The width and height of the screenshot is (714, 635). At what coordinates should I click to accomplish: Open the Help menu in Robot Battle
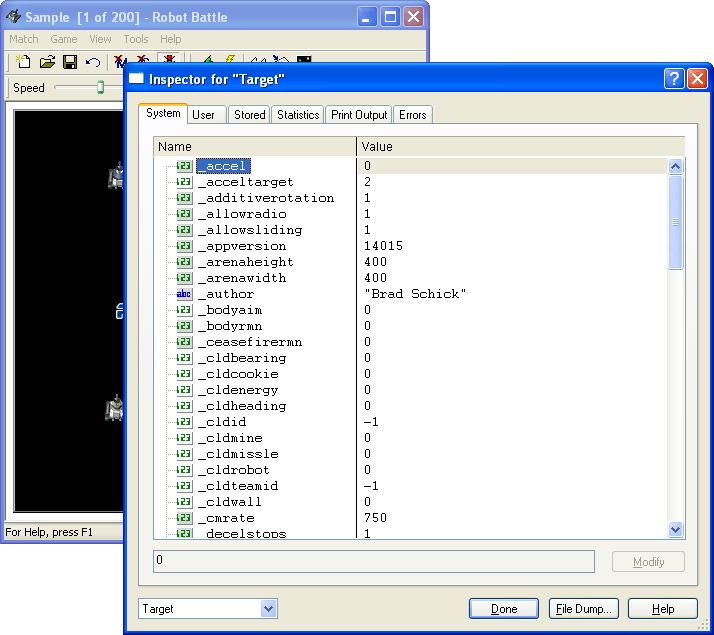171,39
